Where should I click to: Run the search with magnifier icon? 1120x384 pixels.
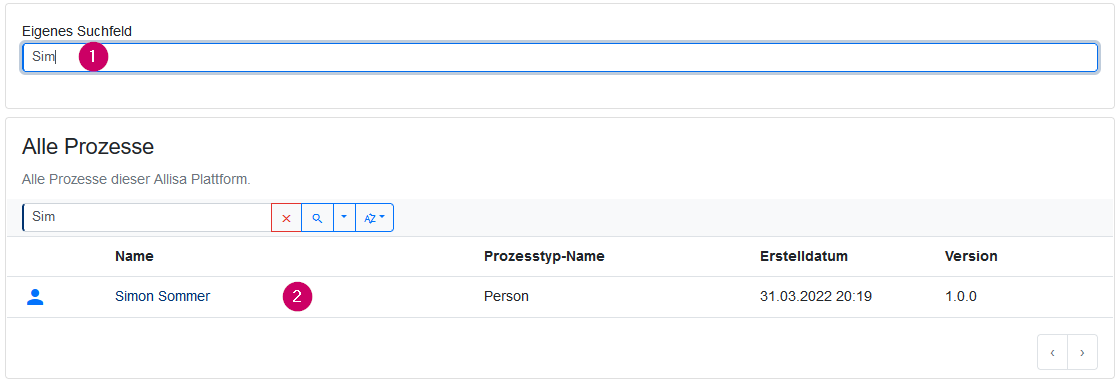(x=318, y=218)
